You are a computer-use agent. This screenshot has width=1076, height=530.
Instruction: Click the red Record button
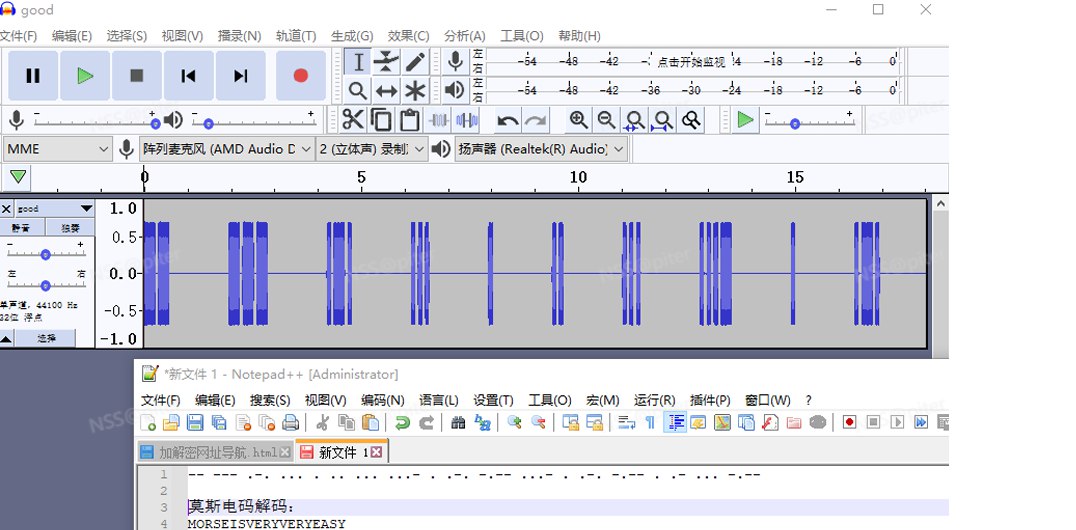(300, 76)
